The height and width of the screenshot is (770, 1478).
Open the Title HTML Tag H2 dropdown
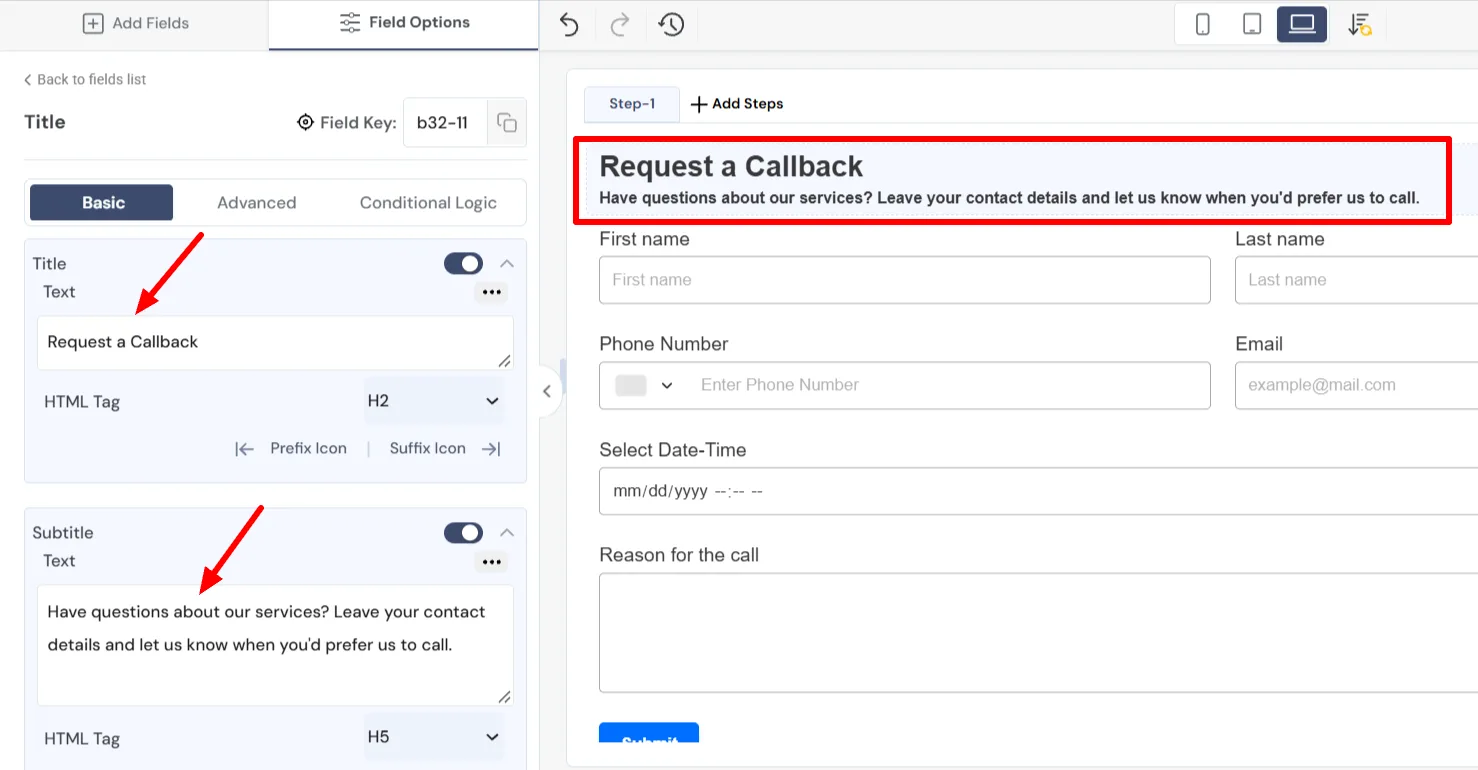coord(433,401)
